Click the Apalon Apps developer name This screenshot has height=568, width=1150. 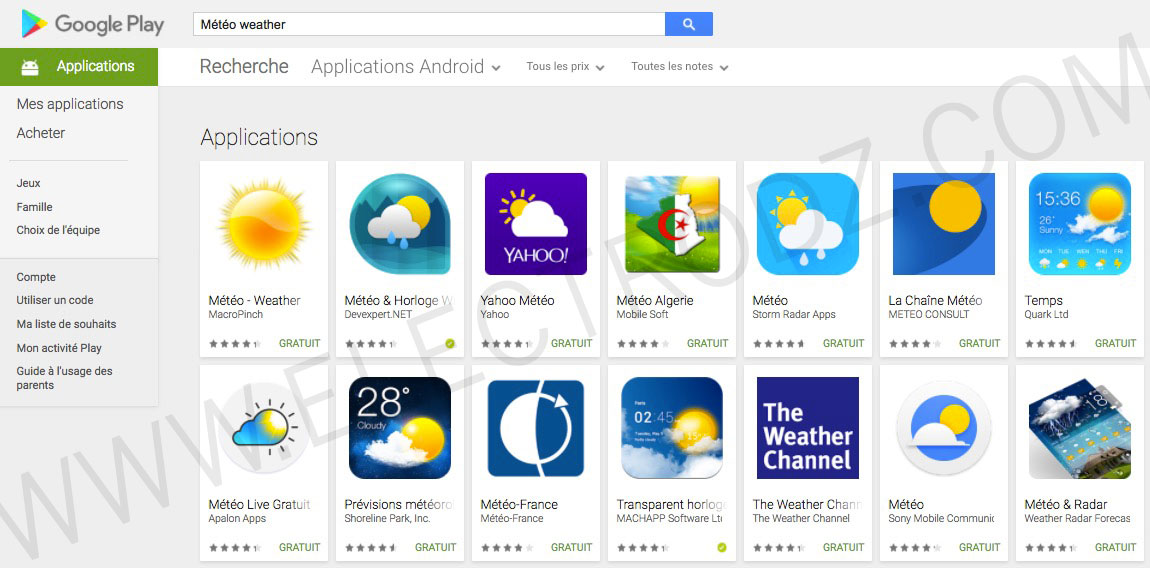click(x=237, y=518)
